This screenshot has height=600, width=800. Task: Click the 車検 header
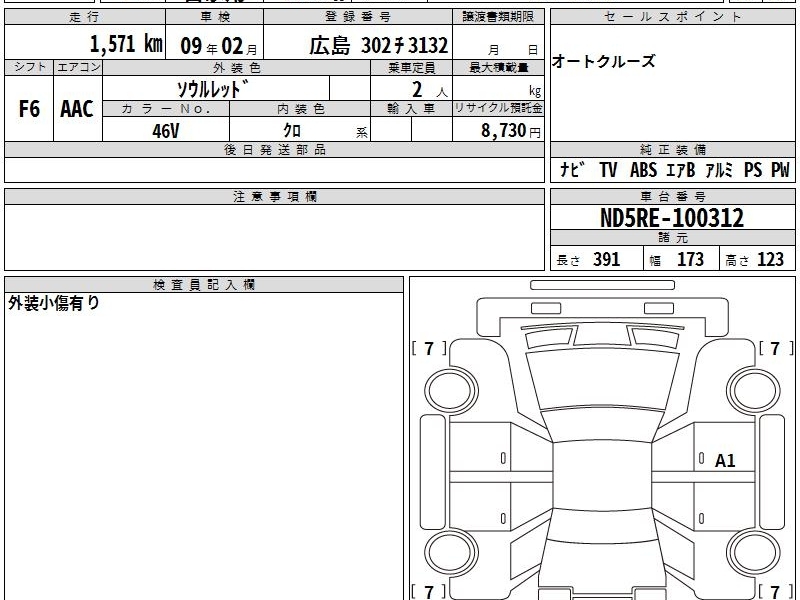coord(215,17)
